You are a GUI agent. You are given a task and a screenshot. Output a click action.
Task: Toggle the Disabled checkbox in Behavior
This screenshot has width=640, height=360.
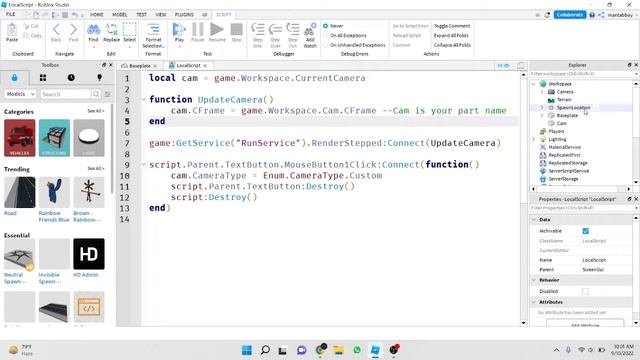click(586, 291)
